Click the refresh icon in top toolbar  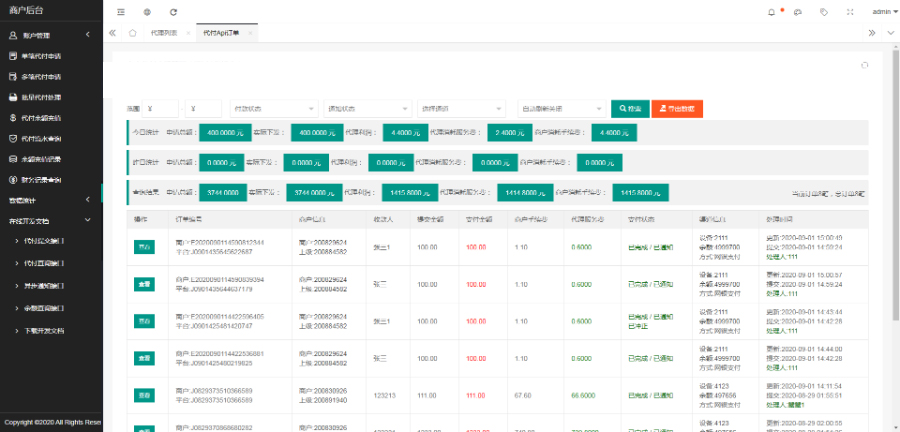173,12
